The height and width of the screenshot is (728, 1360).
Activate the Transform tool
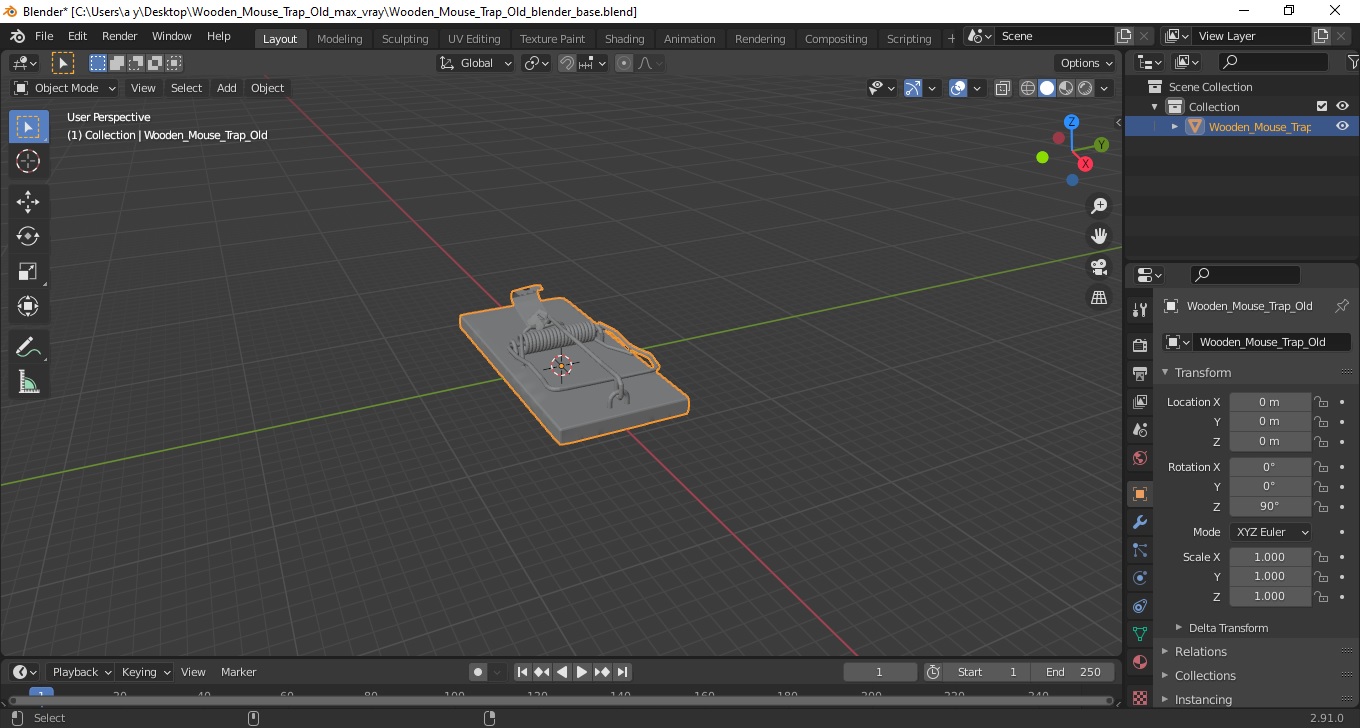click(28, 306)
